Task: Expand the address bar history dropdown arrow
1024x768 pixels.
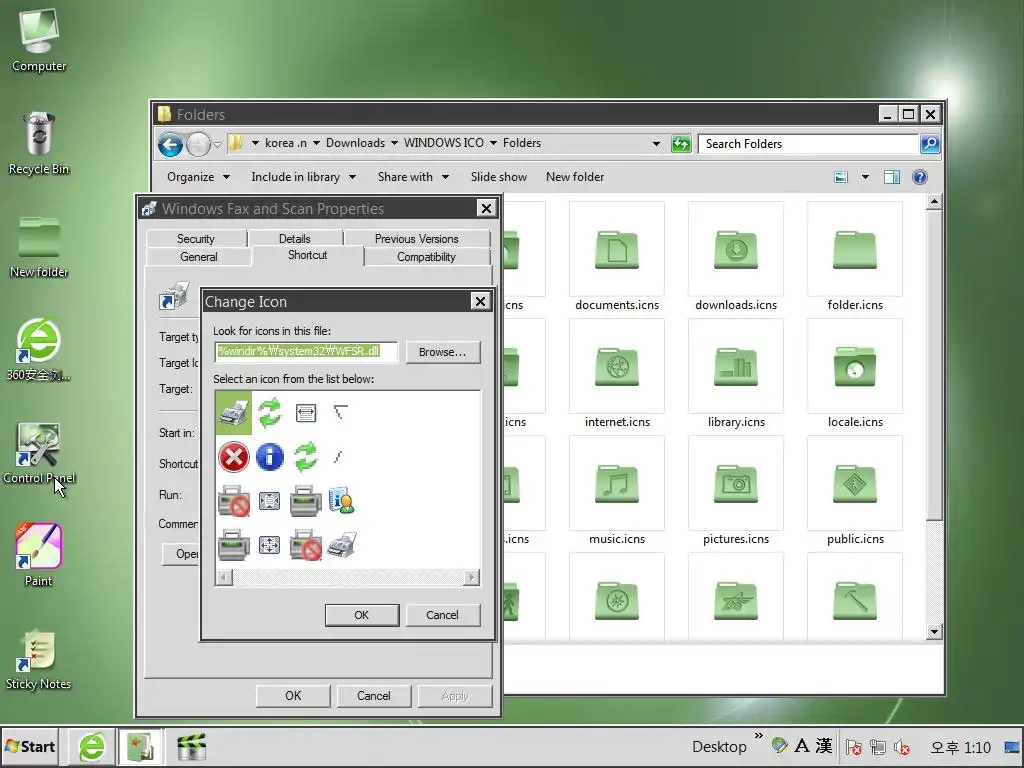Action: [656, 144]
